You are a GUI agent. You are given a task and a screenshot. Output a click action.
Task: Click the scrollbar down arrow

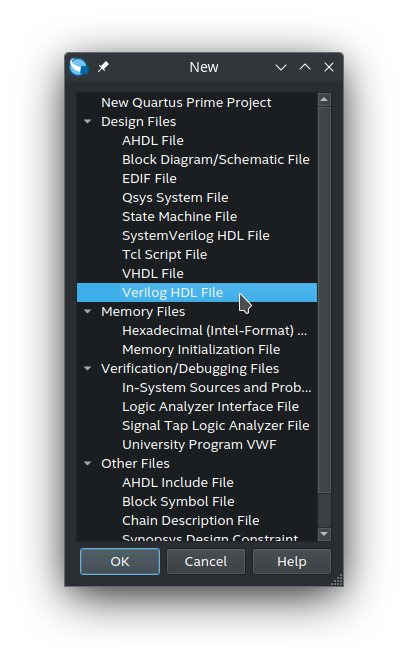324,534
